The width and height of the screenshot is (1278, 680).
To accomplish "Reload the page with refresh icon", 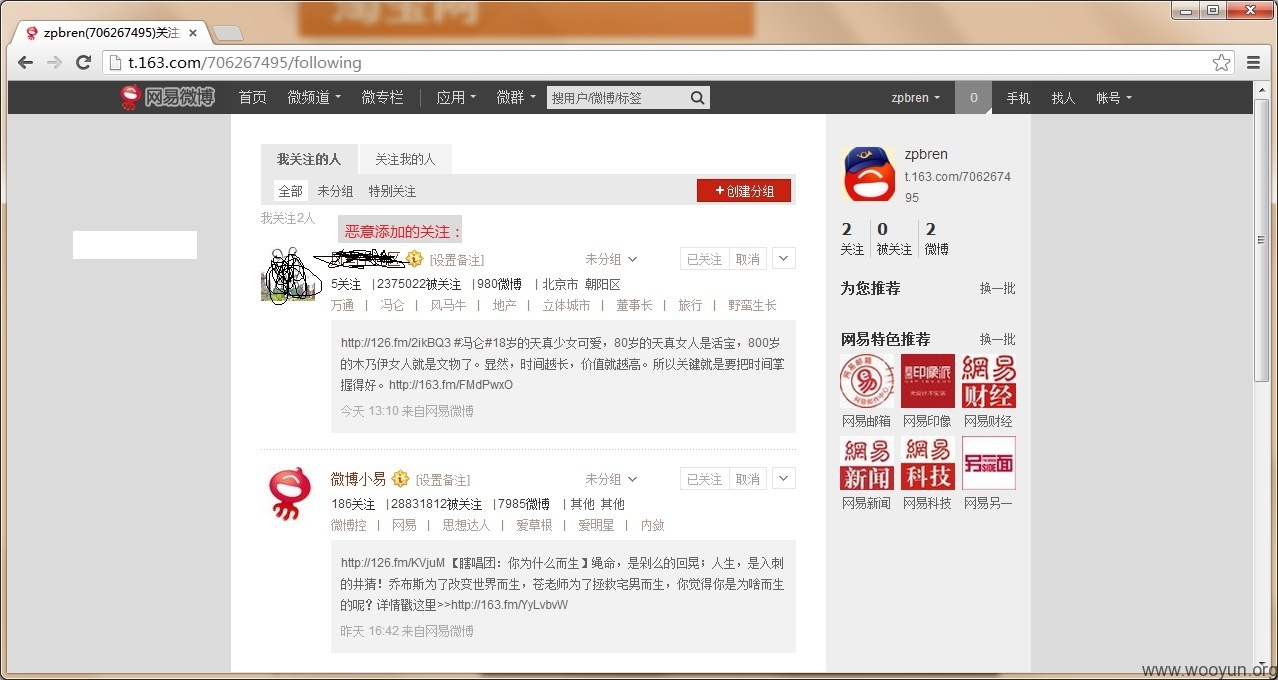I will [x=84, y=62].
